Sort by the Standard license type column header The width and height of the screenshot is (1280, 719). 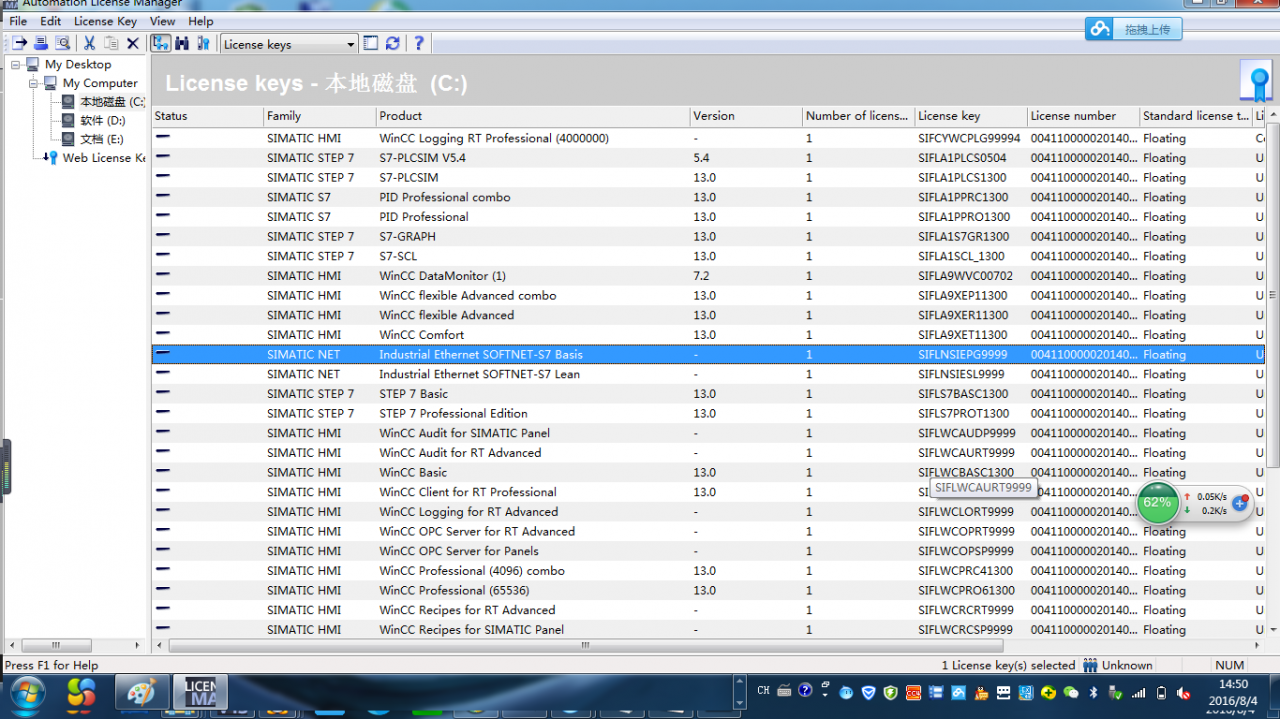1196,116
